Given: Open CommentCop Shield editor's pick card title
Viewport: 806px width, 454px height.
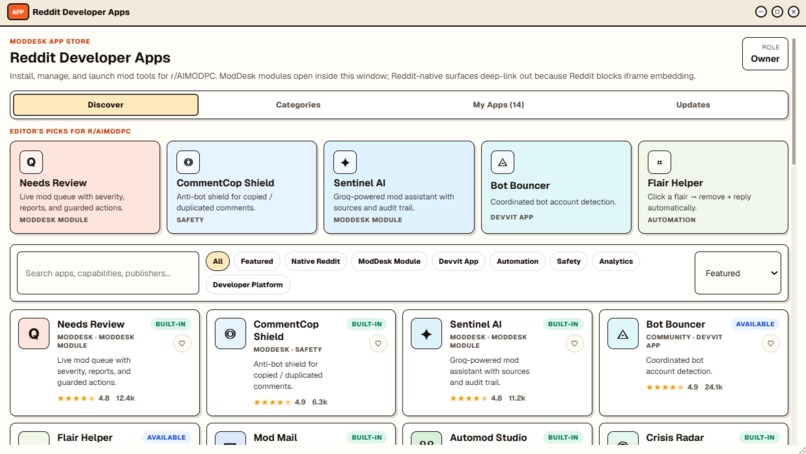Looking at the screenshot, I should click(x=225, y=183).
